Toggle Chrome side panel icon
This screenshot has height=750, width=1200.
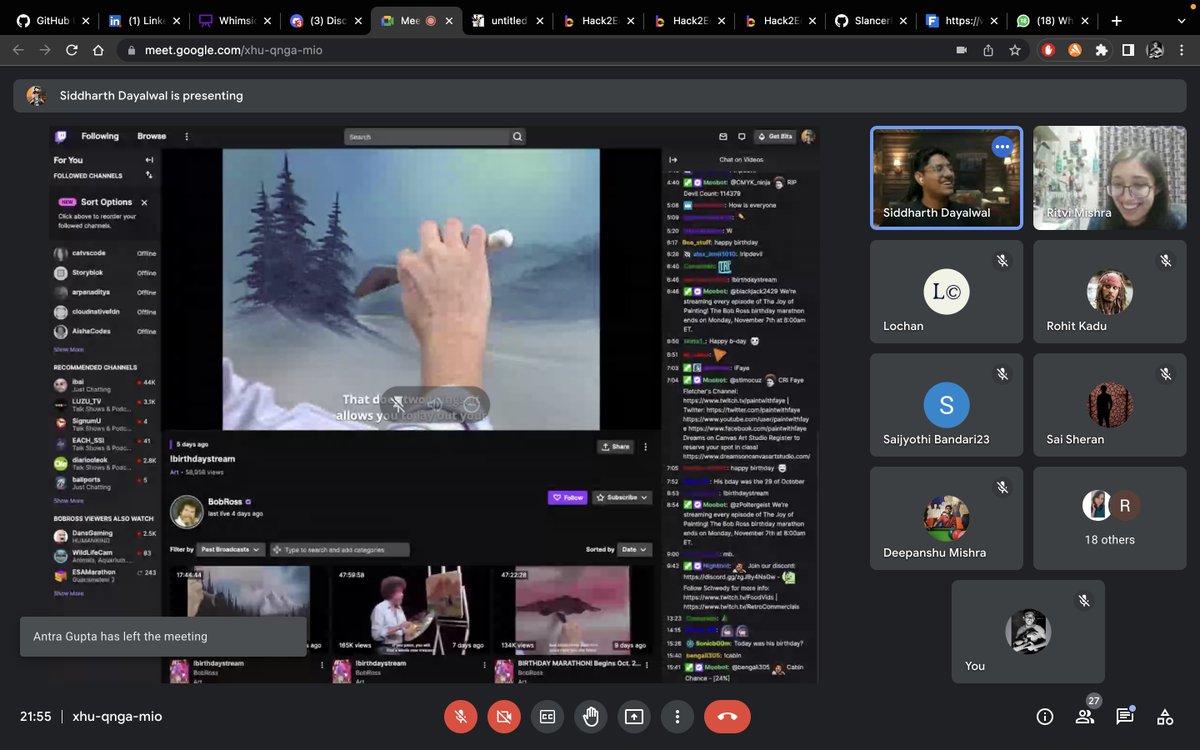(1128, 50)
